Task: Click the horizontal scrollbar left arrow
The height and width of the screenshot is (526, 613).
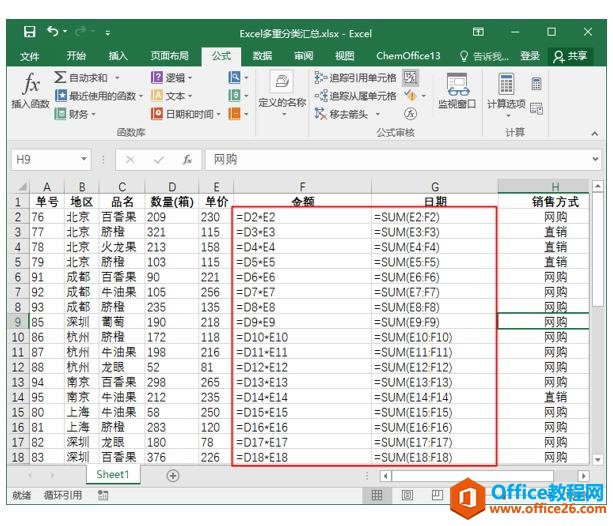Action: tap(386, 476)
